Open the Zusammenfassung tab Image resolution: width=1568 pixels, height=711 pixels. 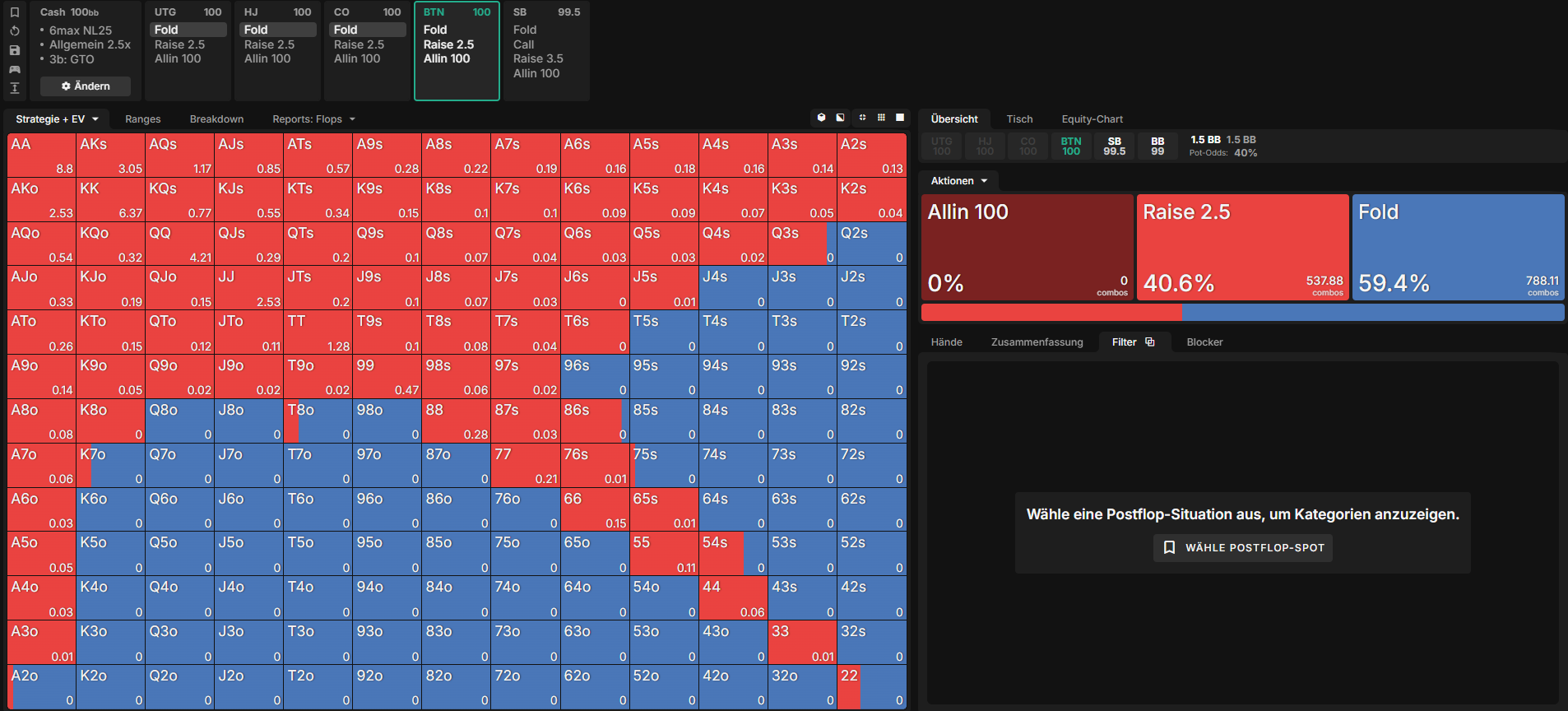pos(1037,342)
